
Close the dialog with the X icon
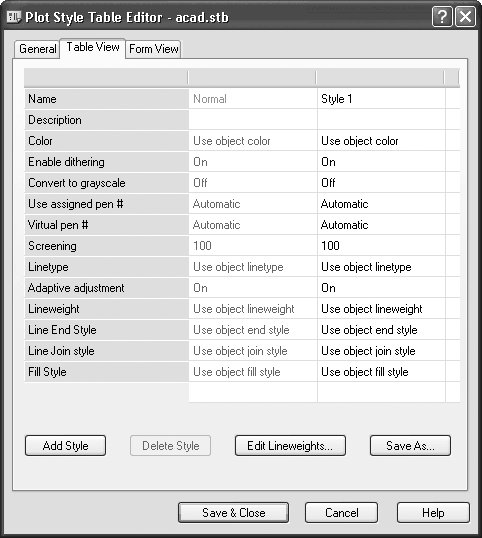[x=465, y=16]
